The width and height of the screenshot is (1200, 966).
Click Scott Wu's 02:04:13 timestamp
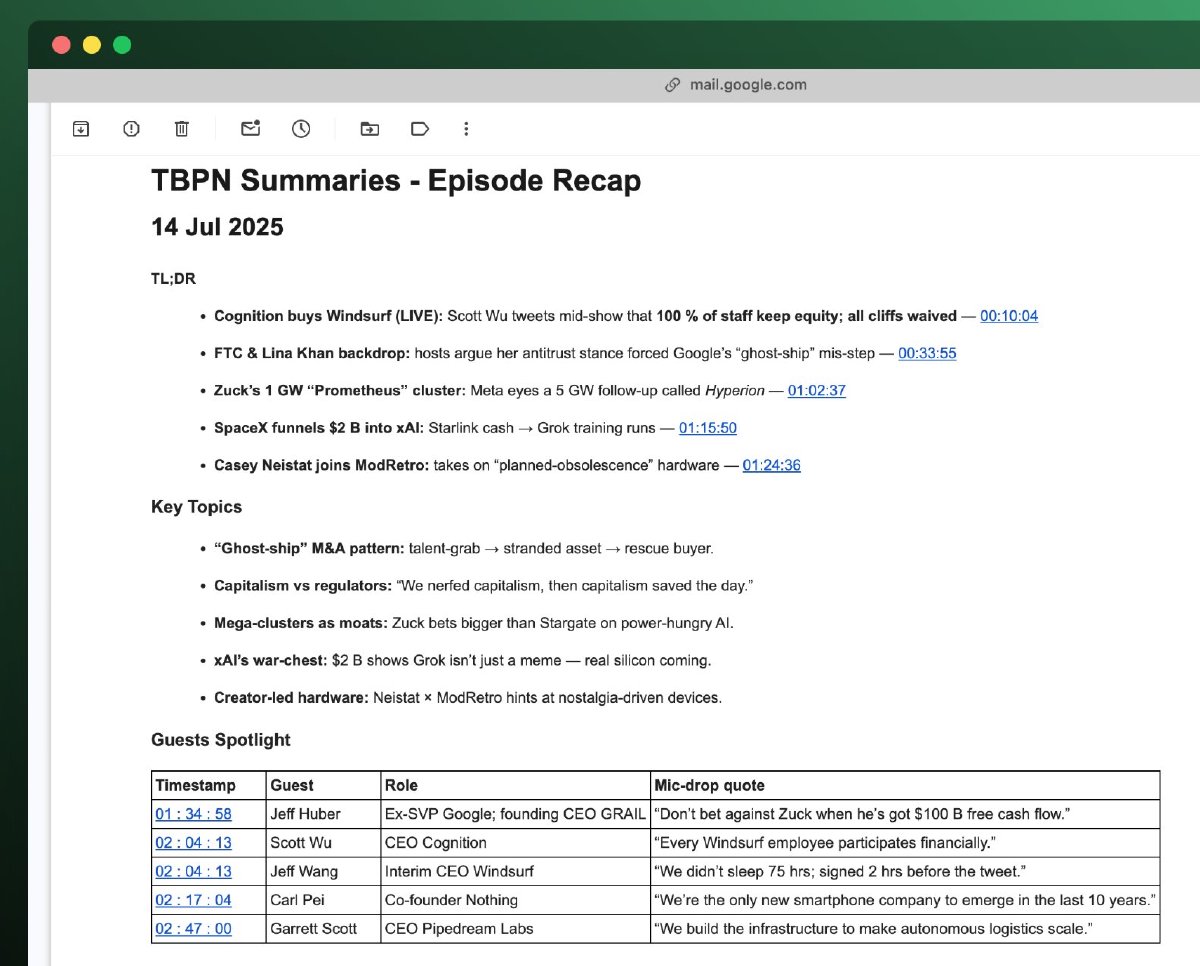click(x=191, y=843)
